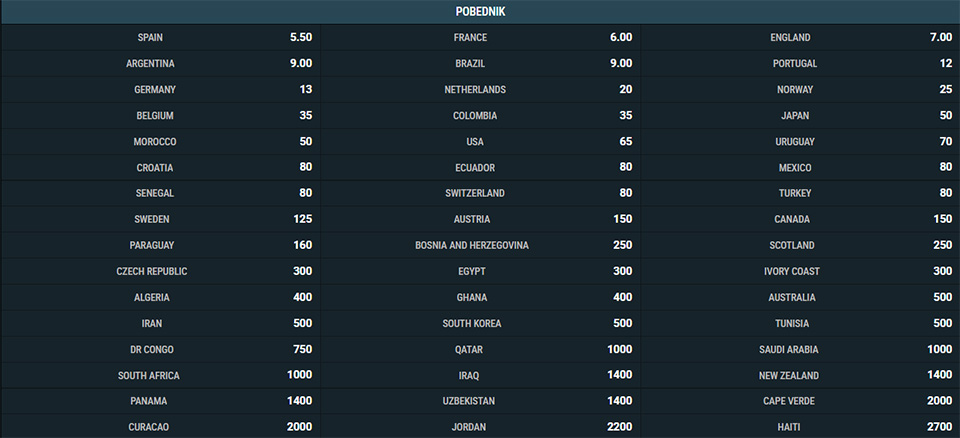The width and height of the screenshot is (960, 438).
Task: Pick Netherlands at odds 20
Action: (481, 89)
